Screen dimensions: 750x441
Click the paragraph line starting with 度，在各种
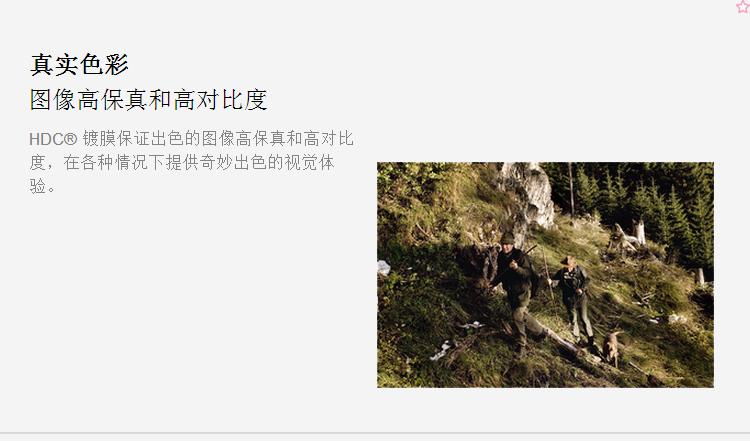[x=182, y=163]
